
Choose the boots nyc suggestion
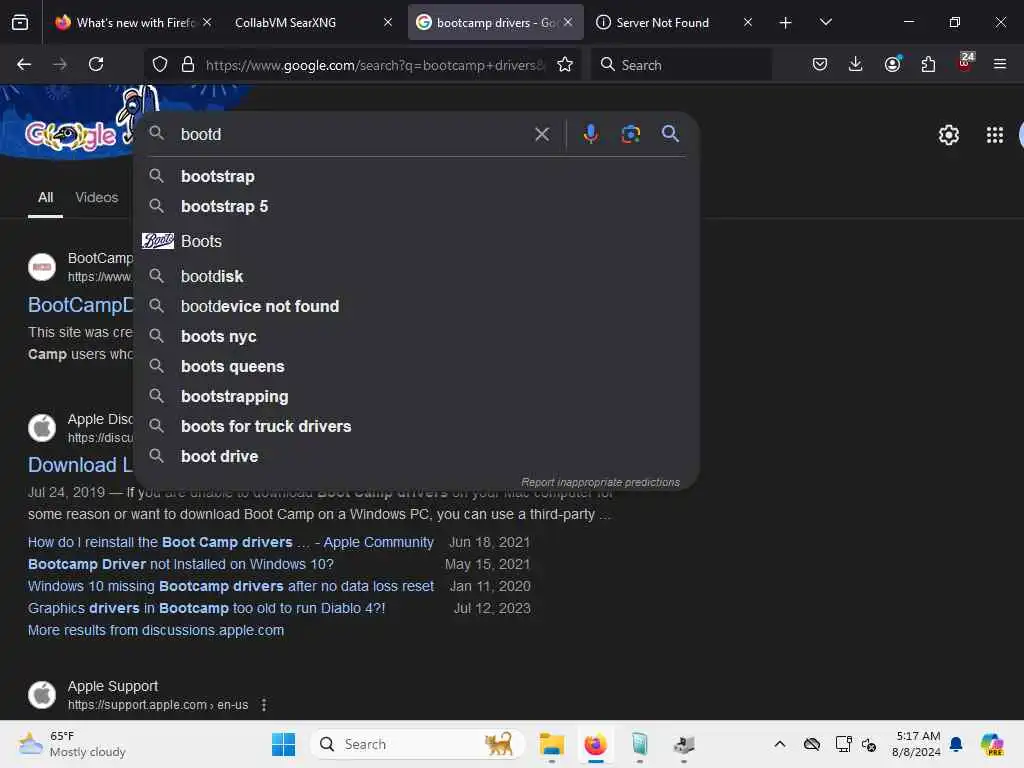[417, 336]
